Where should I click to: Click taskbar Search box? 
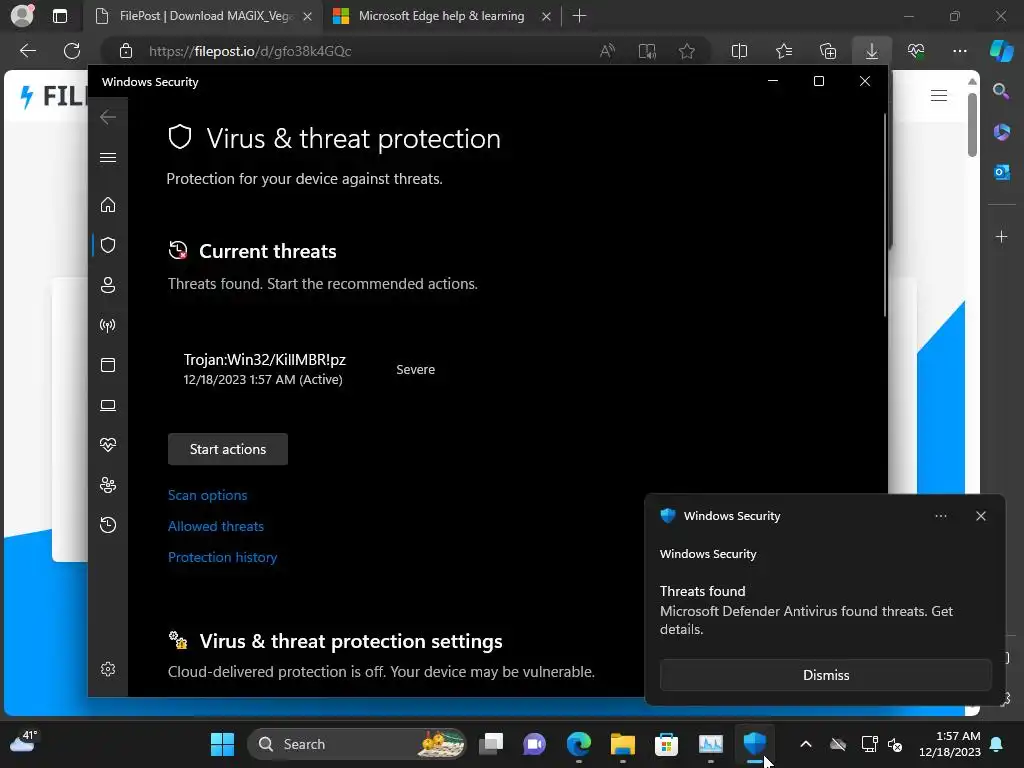[357, 744]
